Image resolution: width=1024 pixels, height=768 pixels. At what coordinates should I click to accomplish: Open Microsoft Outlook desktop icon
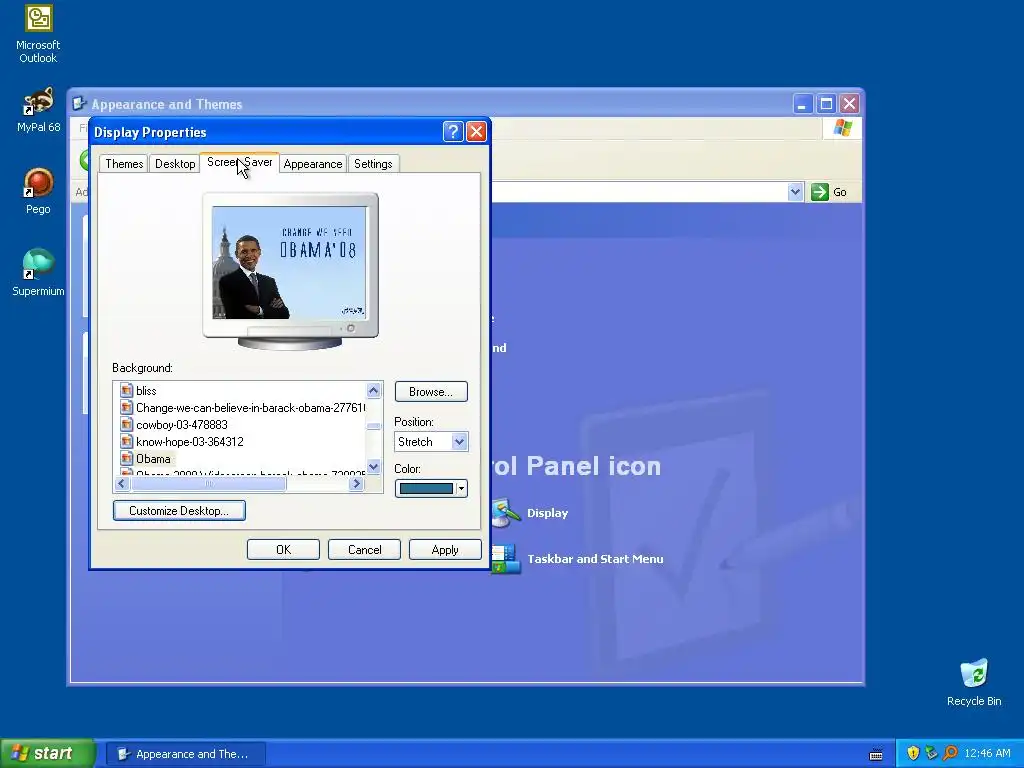(38, 34)
